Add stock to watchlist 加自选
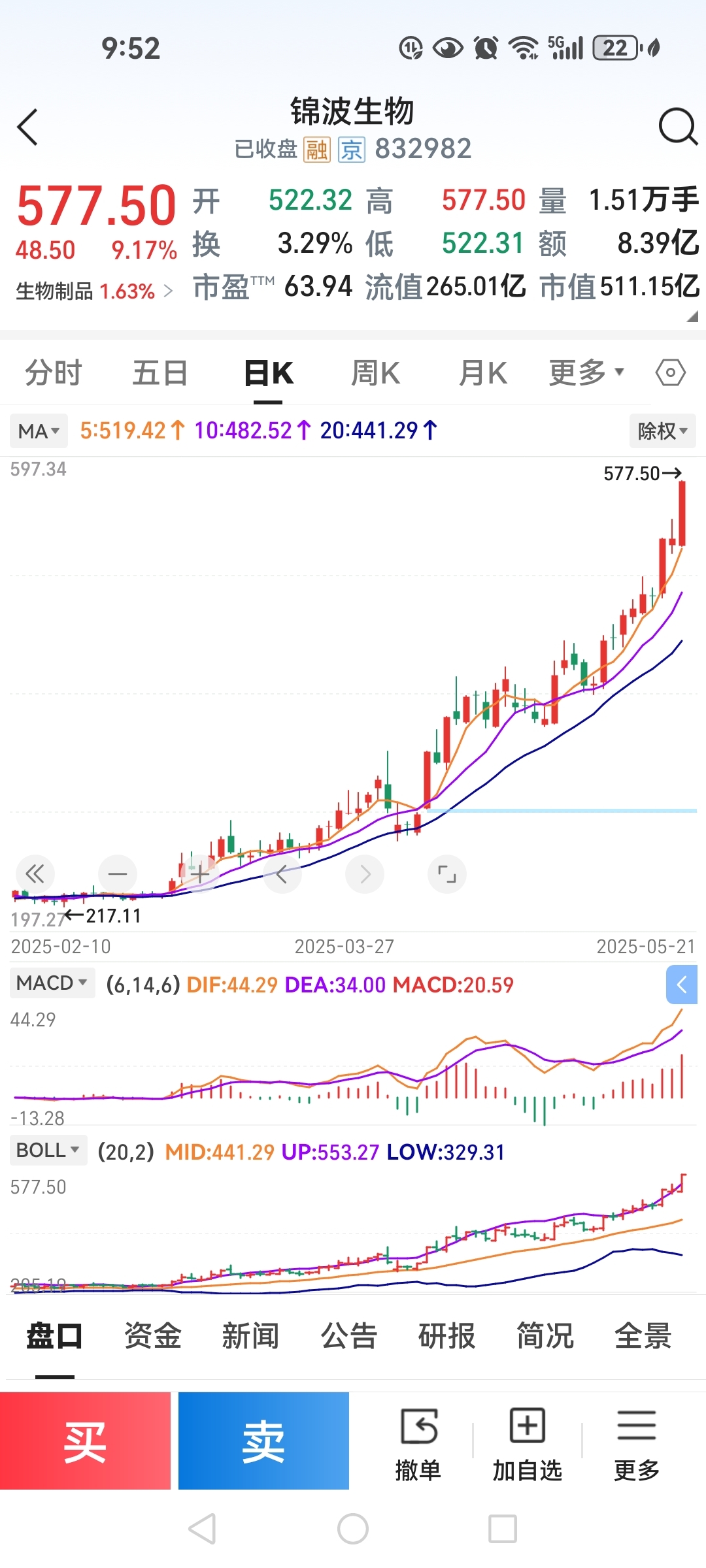Viewport: 706px width, 1568px height. click(527, 1445)
